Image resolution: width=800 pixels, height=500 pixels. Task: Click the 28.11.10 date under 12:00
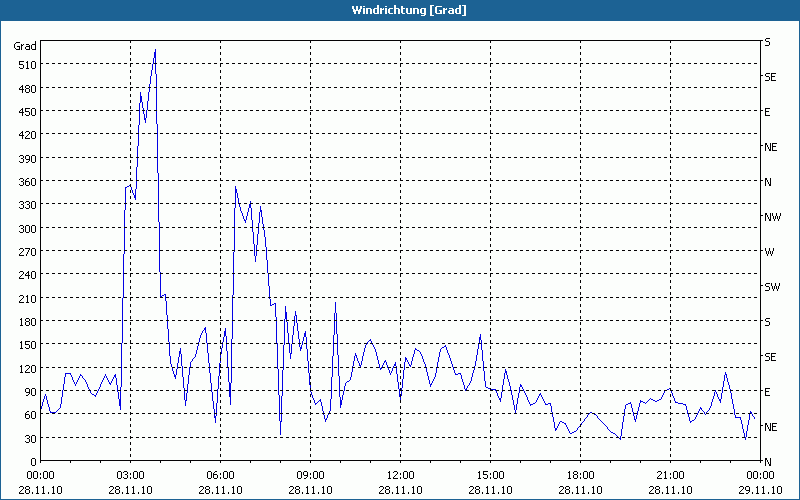coord(401,490)
